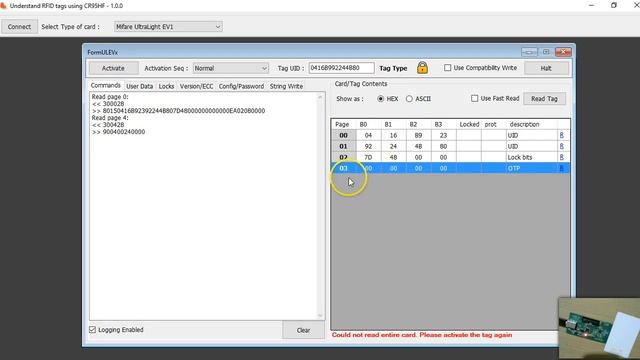Enable Use Fast Read checkbox
640x360 pixels.
[x=474, y=98]
